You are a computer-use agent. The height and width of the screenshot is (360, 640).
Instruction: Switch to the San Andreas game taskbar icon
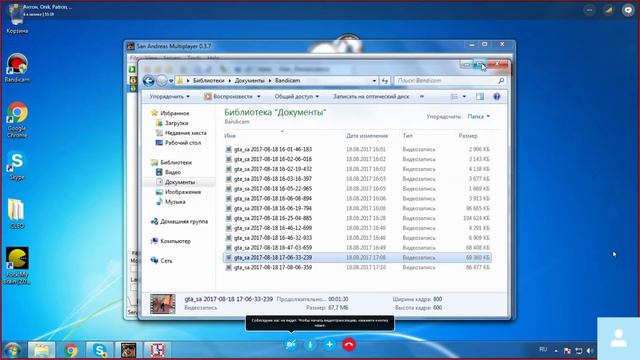click(x=129, y=350)
